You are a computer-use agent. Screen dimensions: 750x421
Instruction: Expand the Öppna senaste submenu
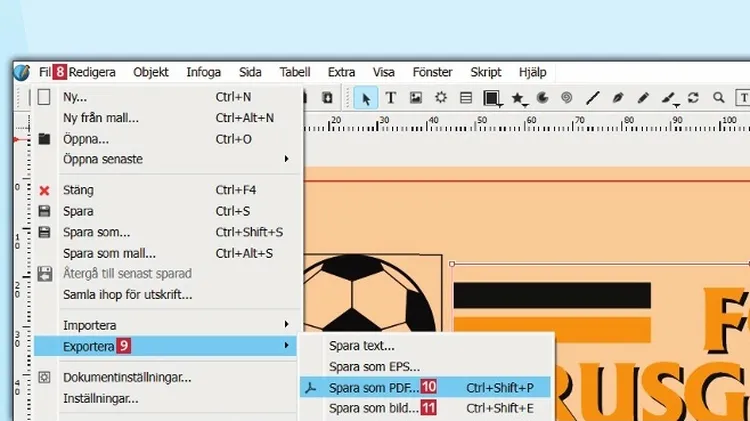(x=286, y=159)
